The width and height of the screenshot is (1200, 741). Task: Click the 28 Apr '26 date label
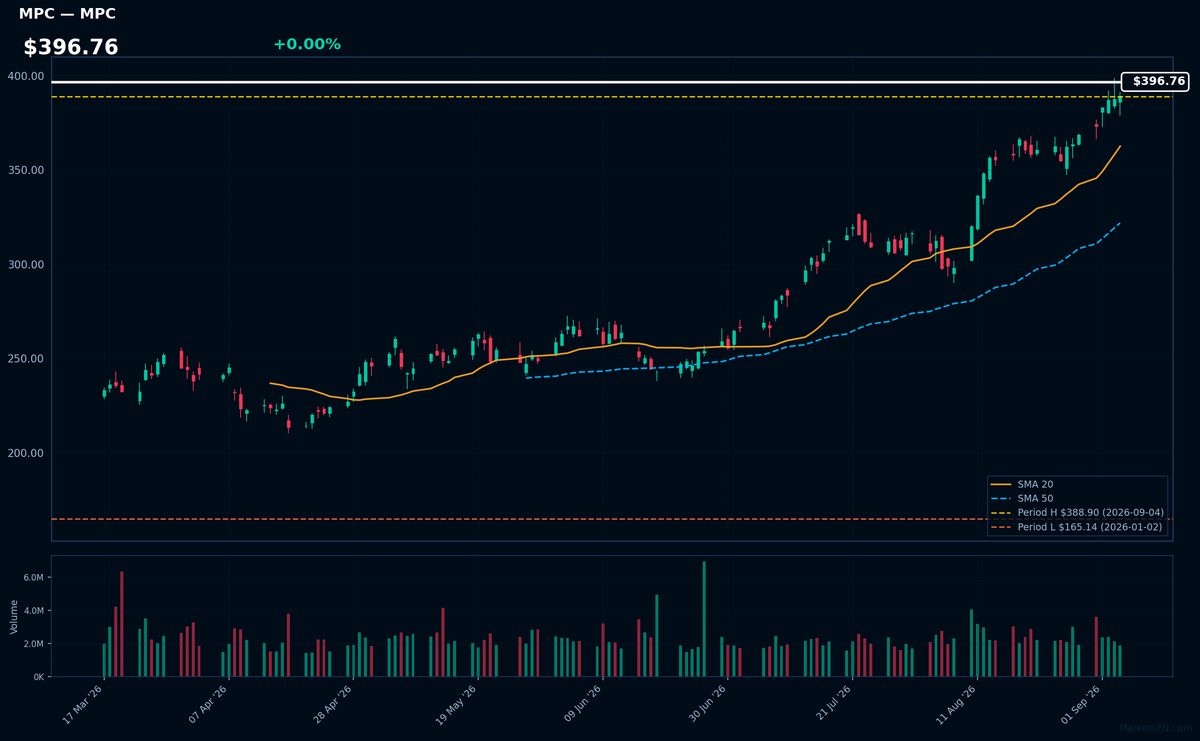click(x=332, y=704)
